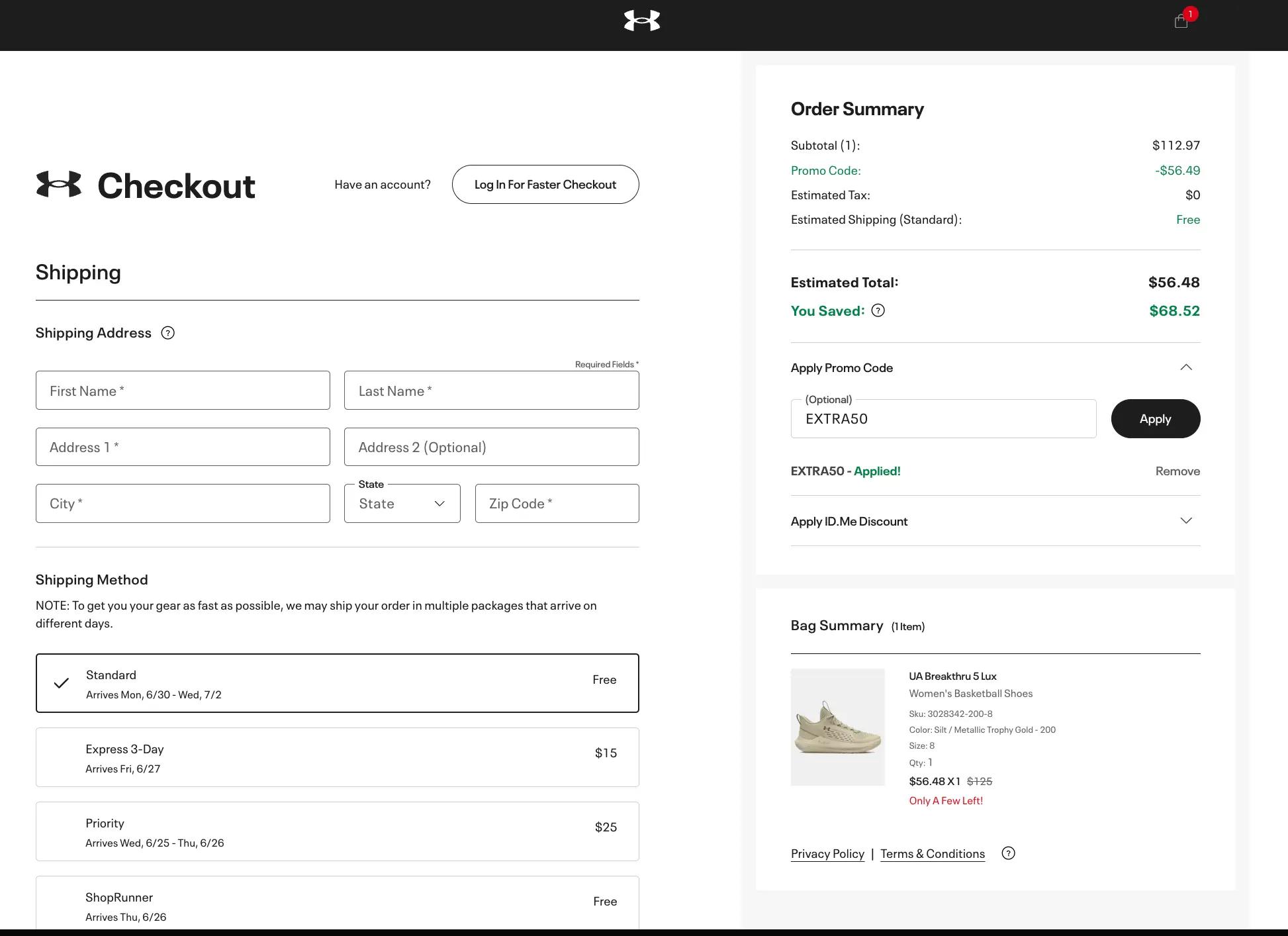Click the Shipping Address help icon

(x=168, y=333)
